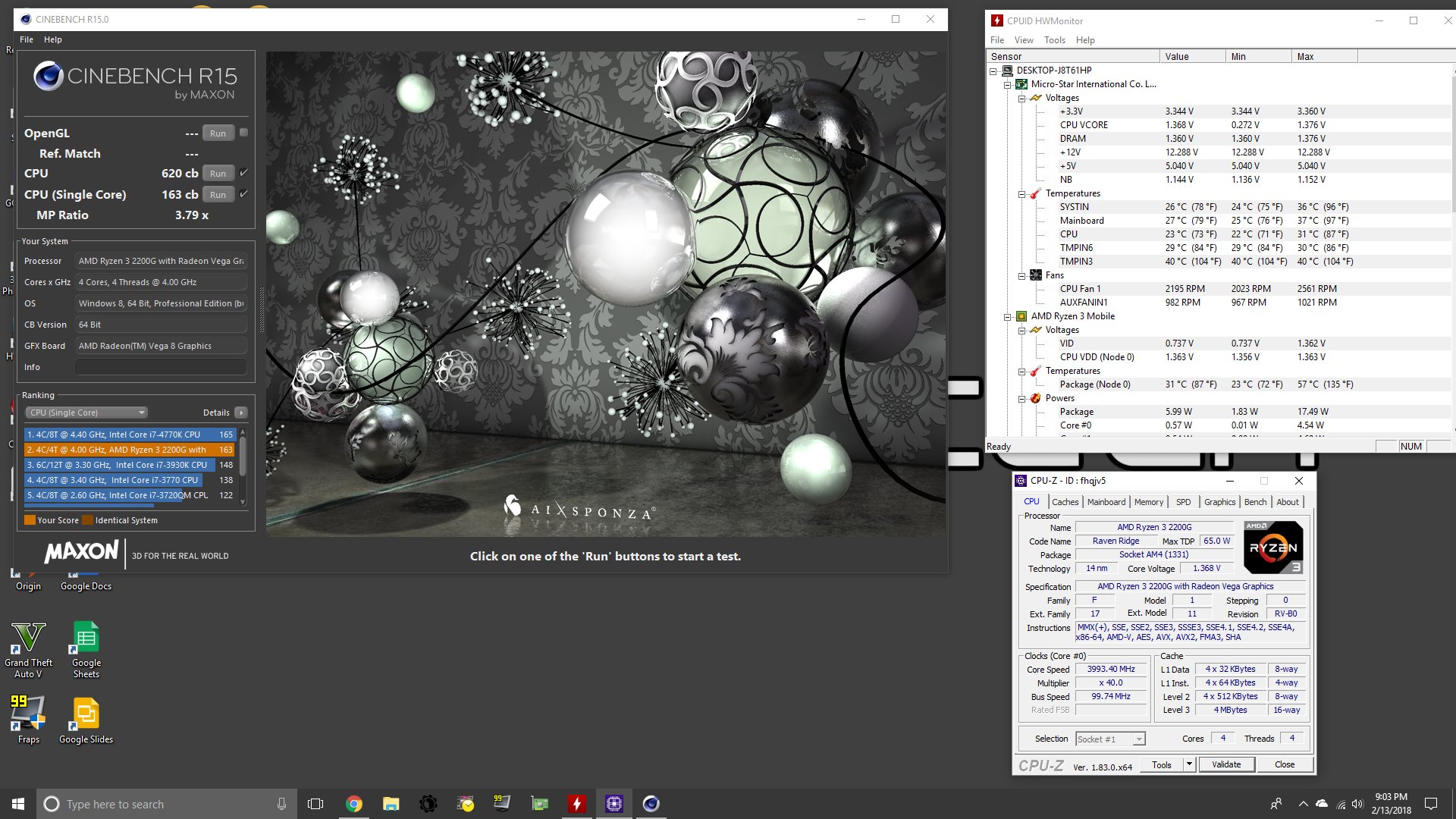Screen dimensions: 1456x819
Task: Open the Fraps desktop shortcut
Action: (28, 719)
